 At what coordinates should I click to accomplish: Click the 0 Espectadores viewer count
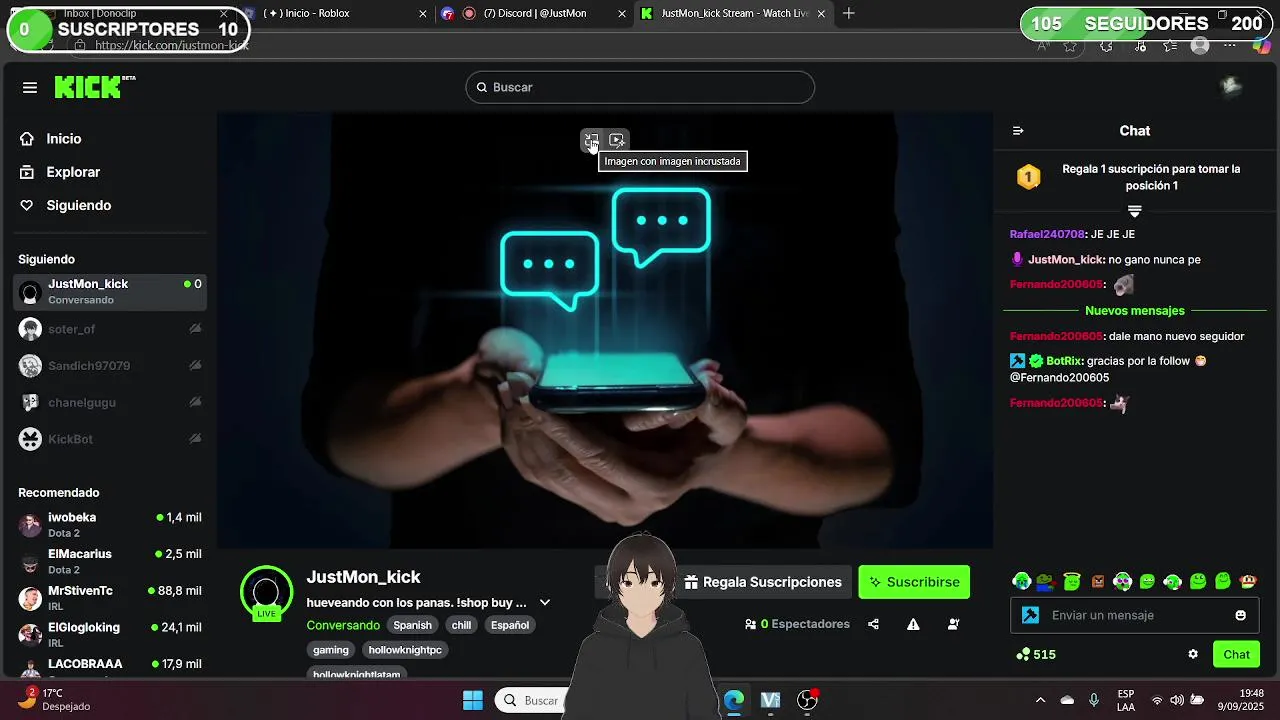(x=797, y=624)
